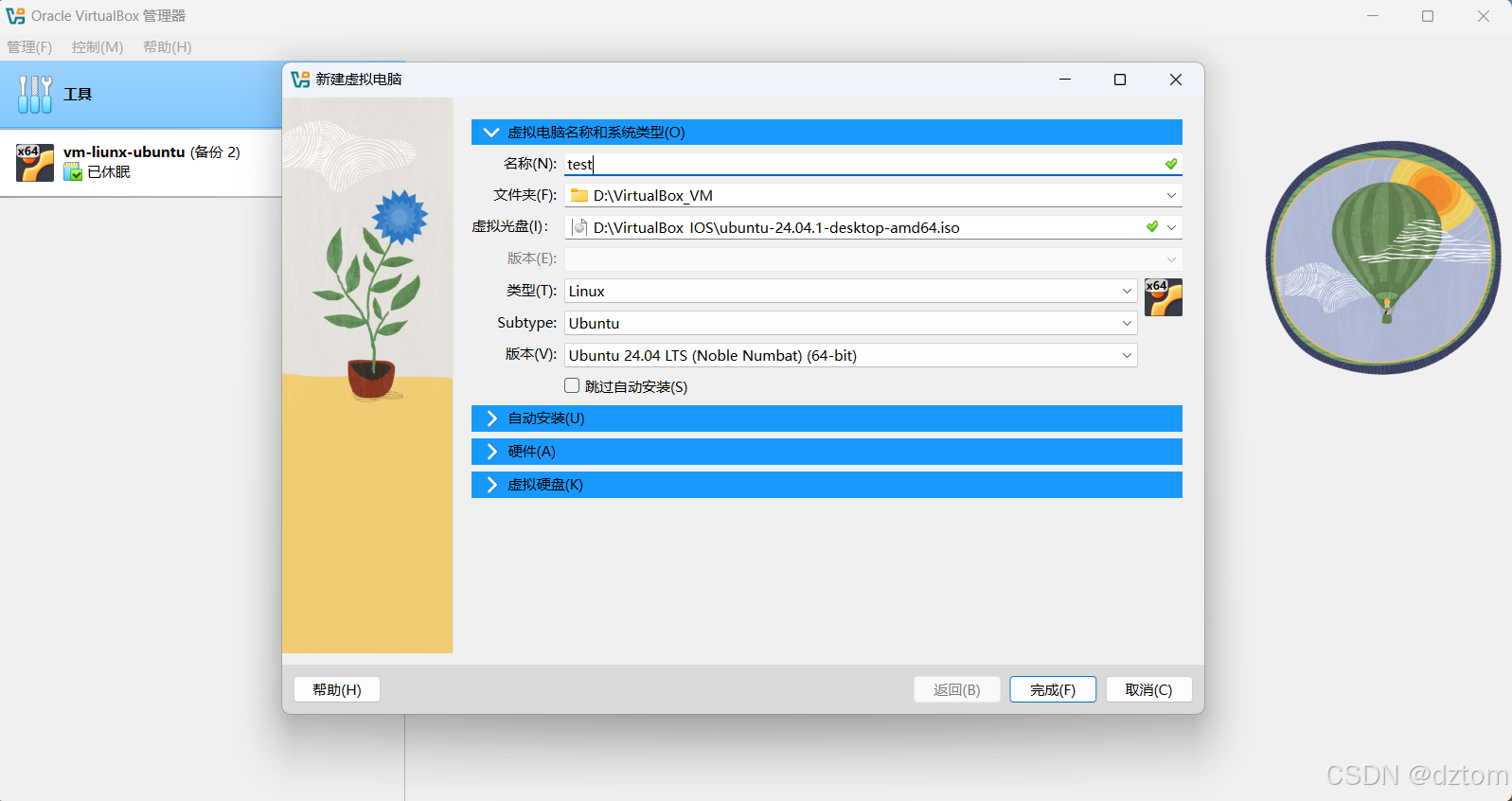Click the folder icon in 文件夹 field
This screenshot has height=801, width=1512.
pos(579,195)
